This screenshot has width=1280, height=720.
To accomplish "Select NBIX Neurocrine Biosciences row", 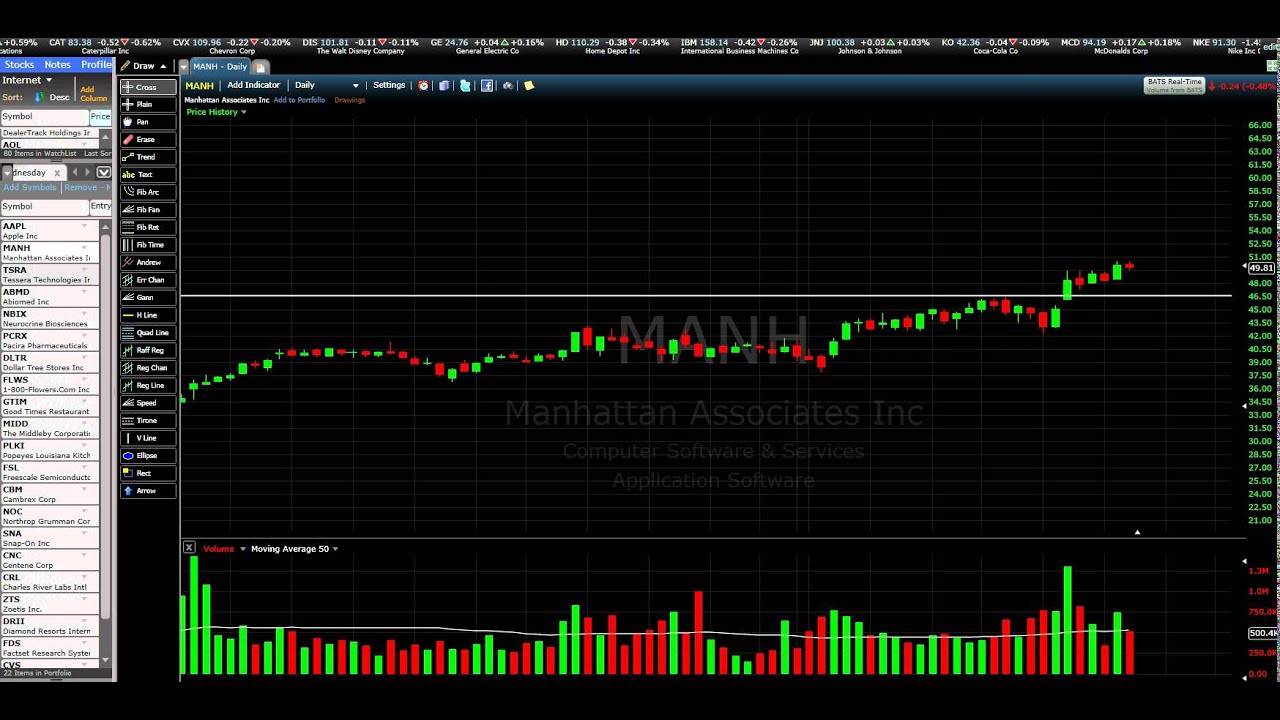I will (50, 319).
